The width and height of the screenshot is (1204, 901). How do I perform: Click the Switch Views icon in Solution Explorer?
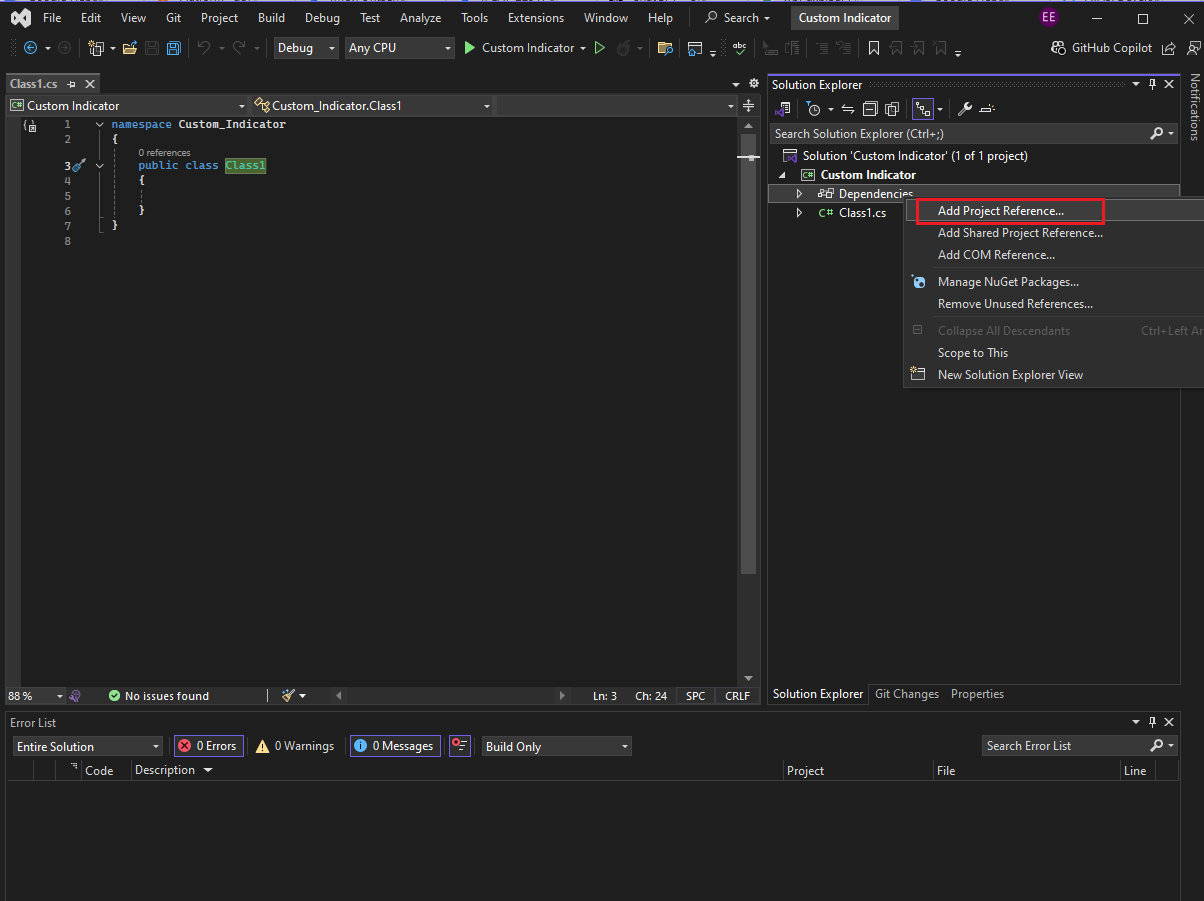pos(784,109)
